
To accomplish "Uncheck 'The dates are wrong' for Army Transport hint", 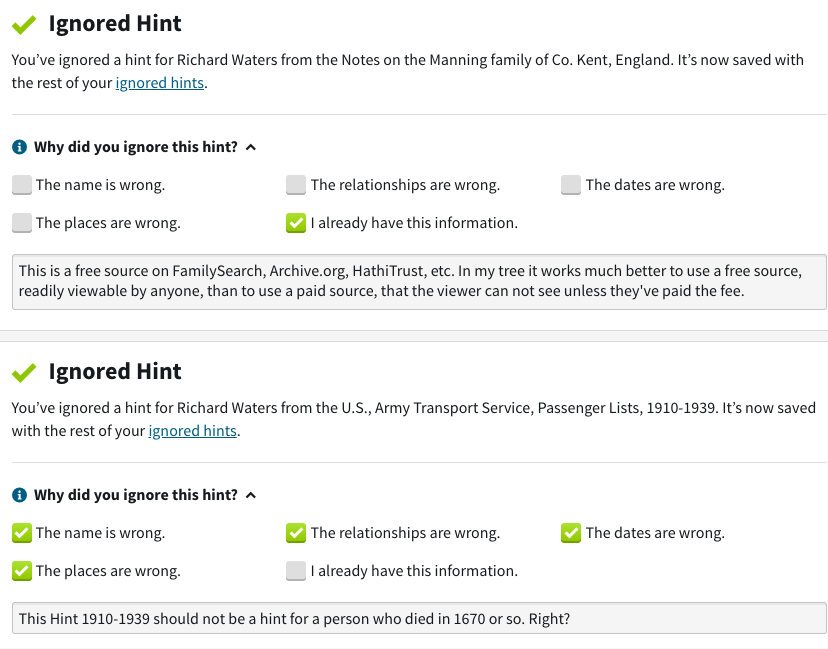I will pos(571,533).
